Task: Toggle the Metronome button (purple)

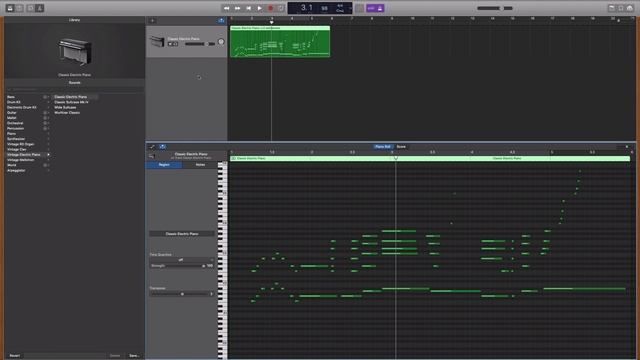Action: click(x=380, y=8)
